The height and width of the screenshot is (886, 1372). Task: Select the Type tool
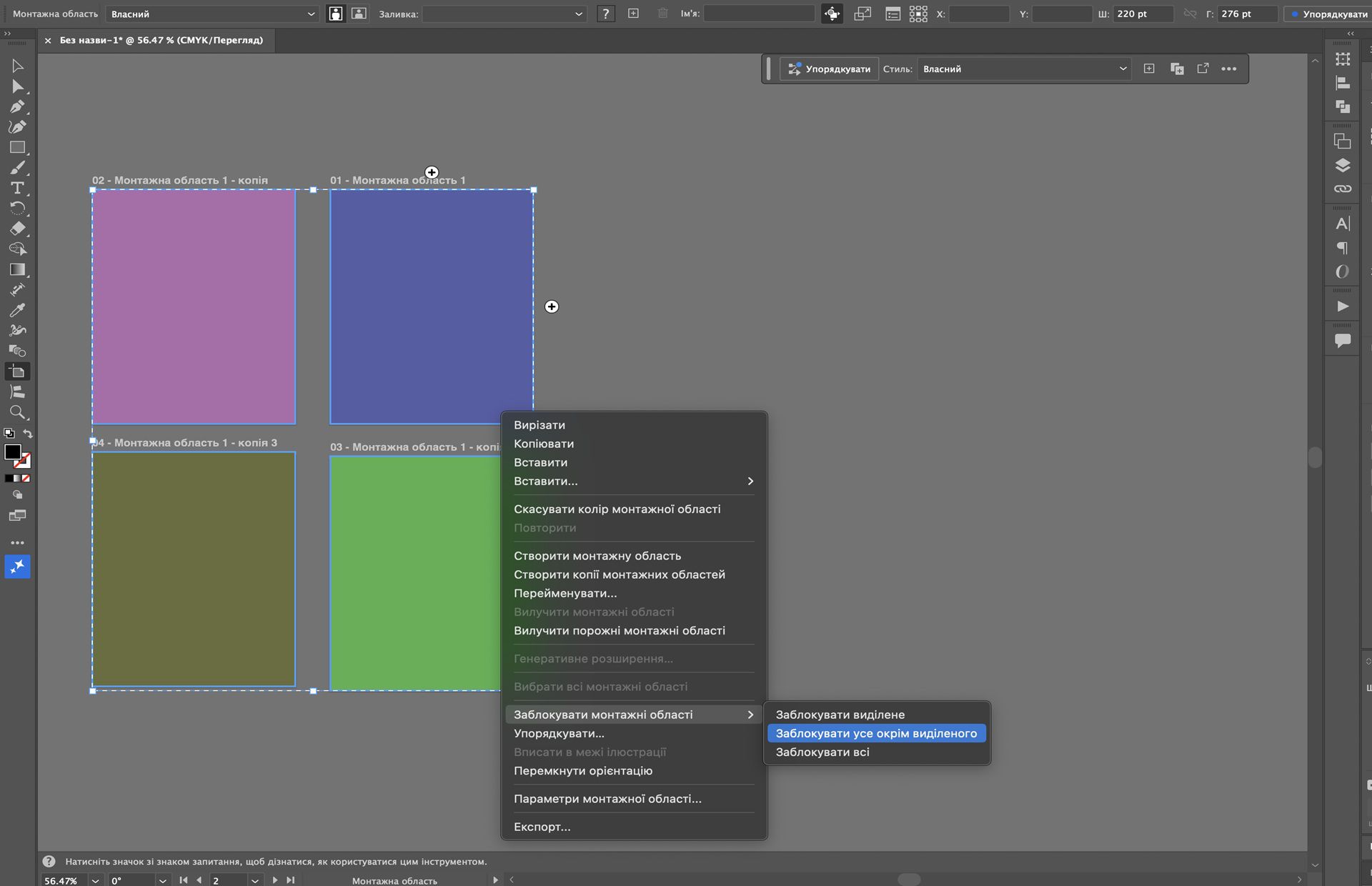[17, 188]
